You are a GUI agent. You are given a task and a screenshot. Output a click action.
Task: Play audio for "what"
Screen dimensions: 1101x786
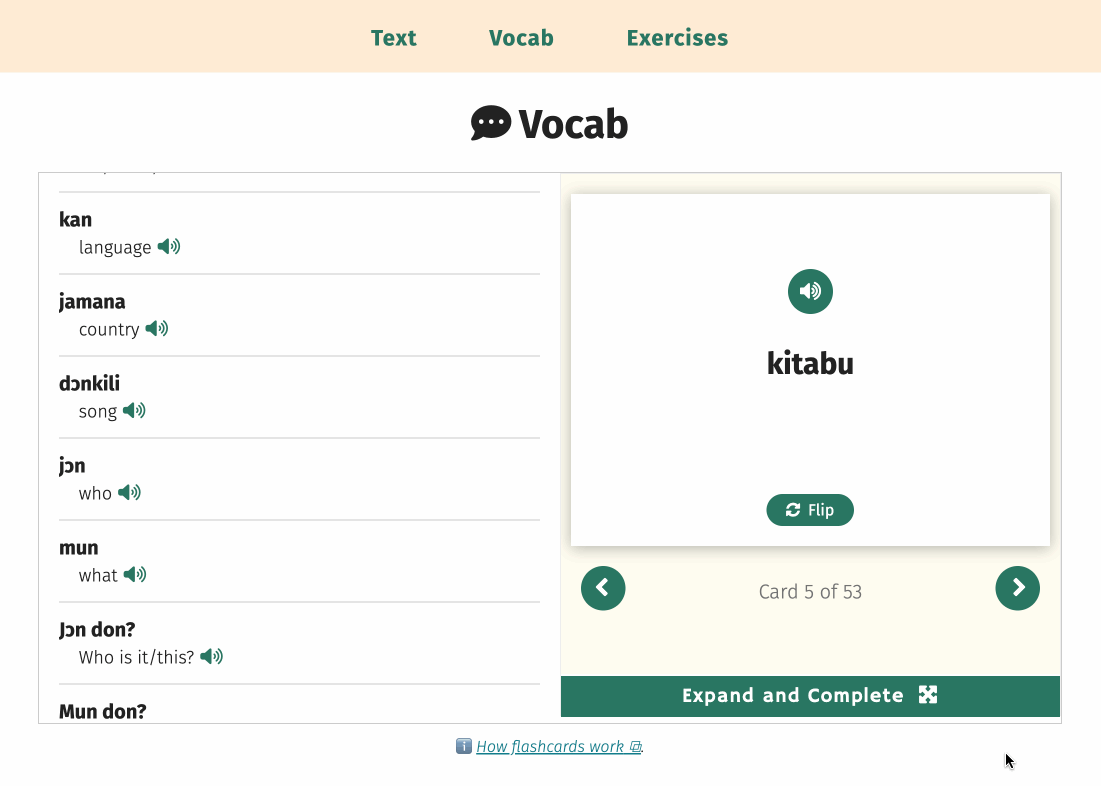tap(135, 575)
